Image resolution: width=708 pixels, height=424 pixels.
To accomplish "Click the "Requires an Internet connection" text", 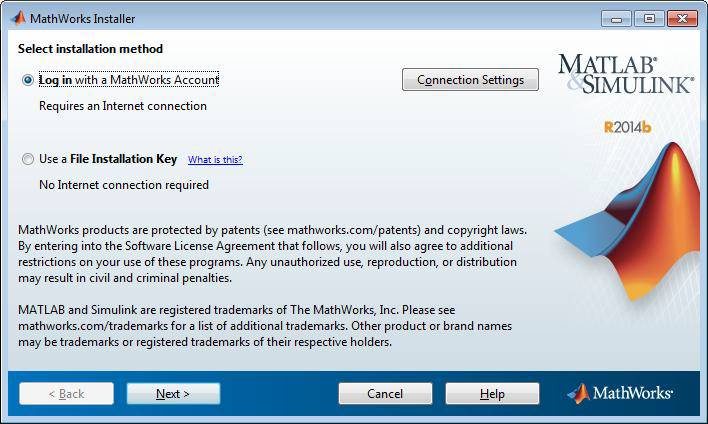I will click(x=123, y=106).
